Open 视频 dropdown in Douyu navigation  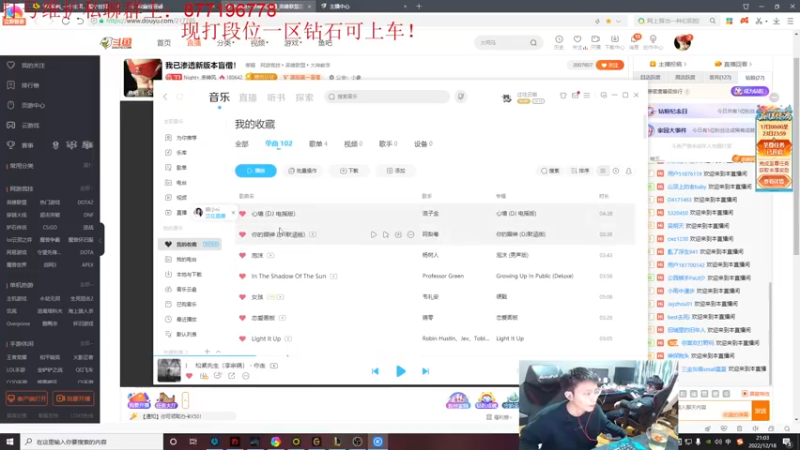pyautogui.click(x=259, y=43)
